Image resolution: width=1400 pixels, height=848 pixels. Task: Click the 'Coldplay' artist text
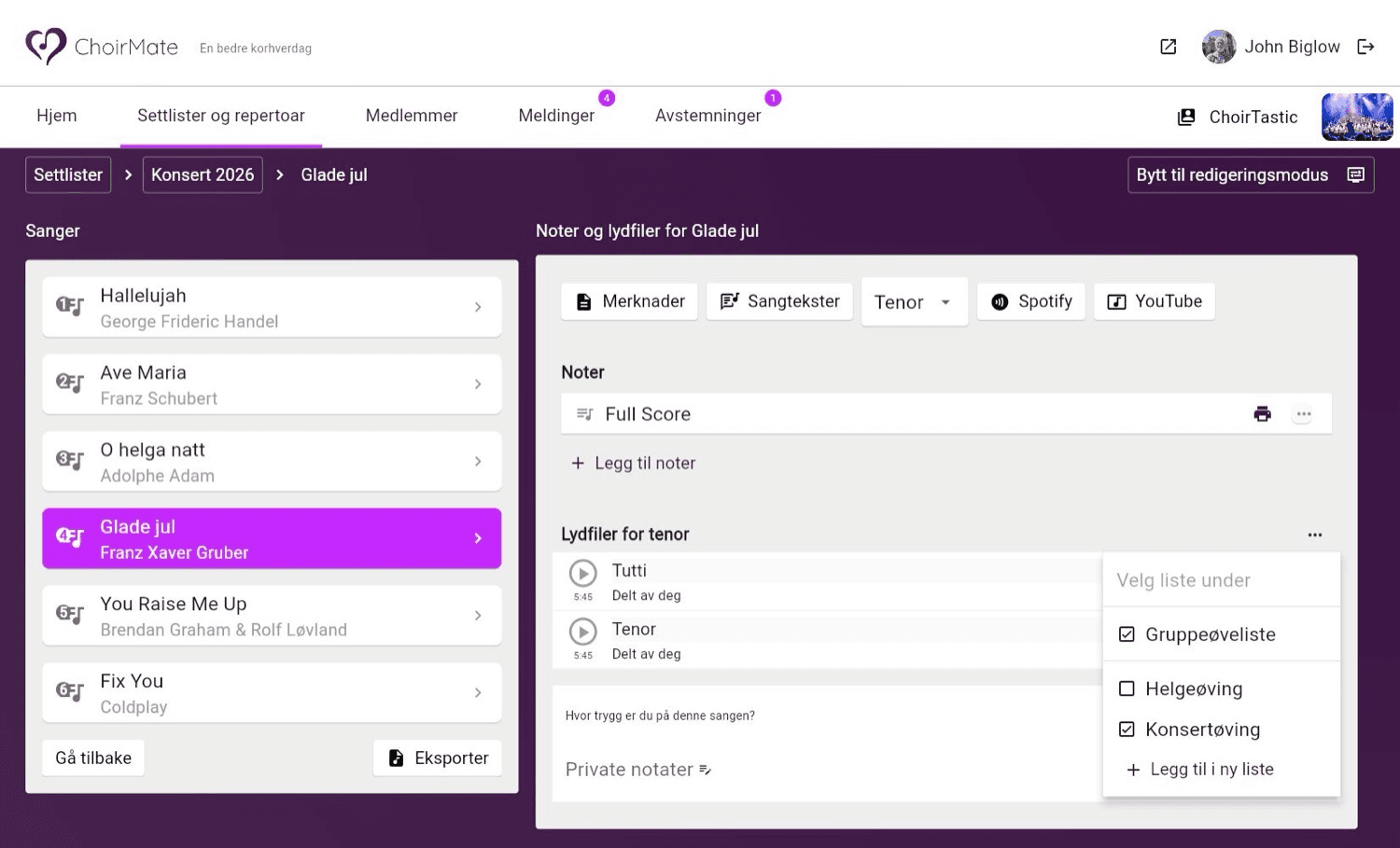(x=133, y=707)
